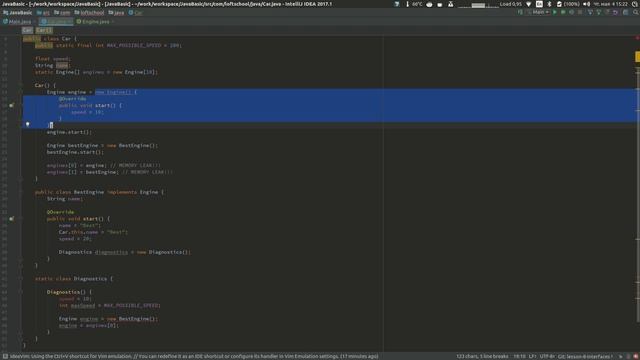Image resolution: width=640 pixels, height=360 pixels.
Task: Click the Stop button in run toolbar
Action: tap(580, 12)
